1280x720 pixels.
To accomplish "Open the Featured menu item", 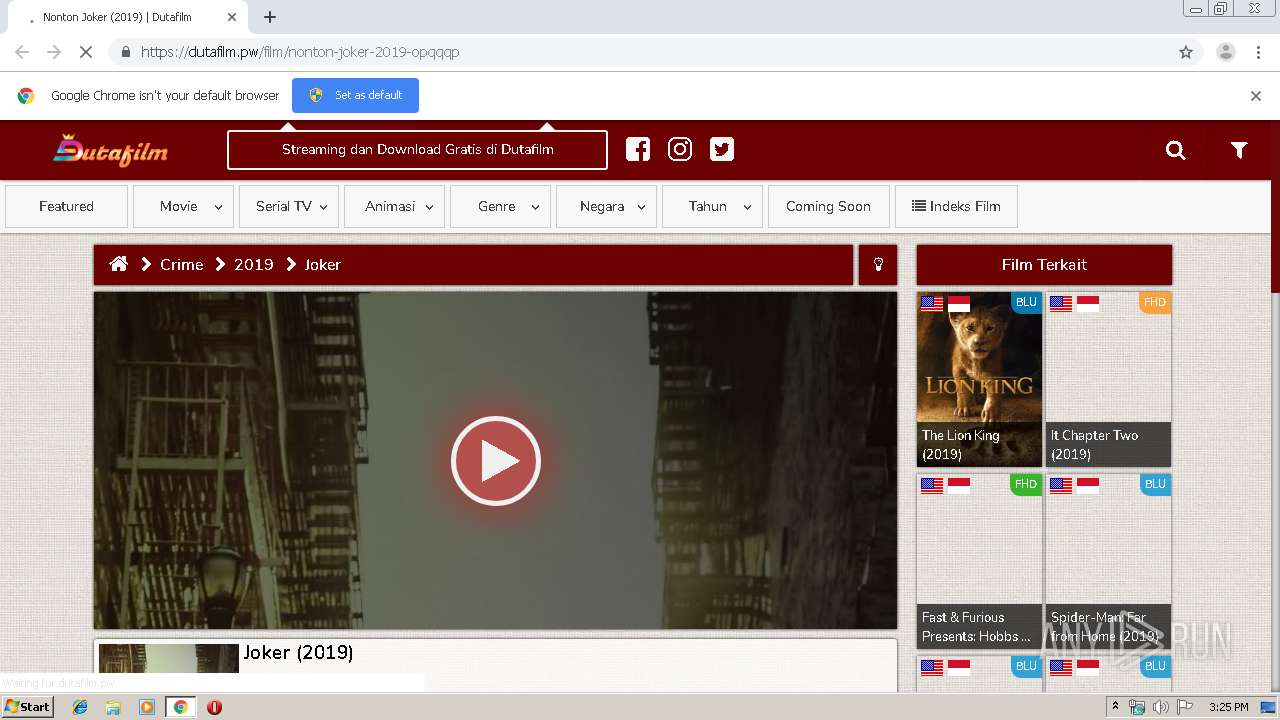I will click(66, 206).
